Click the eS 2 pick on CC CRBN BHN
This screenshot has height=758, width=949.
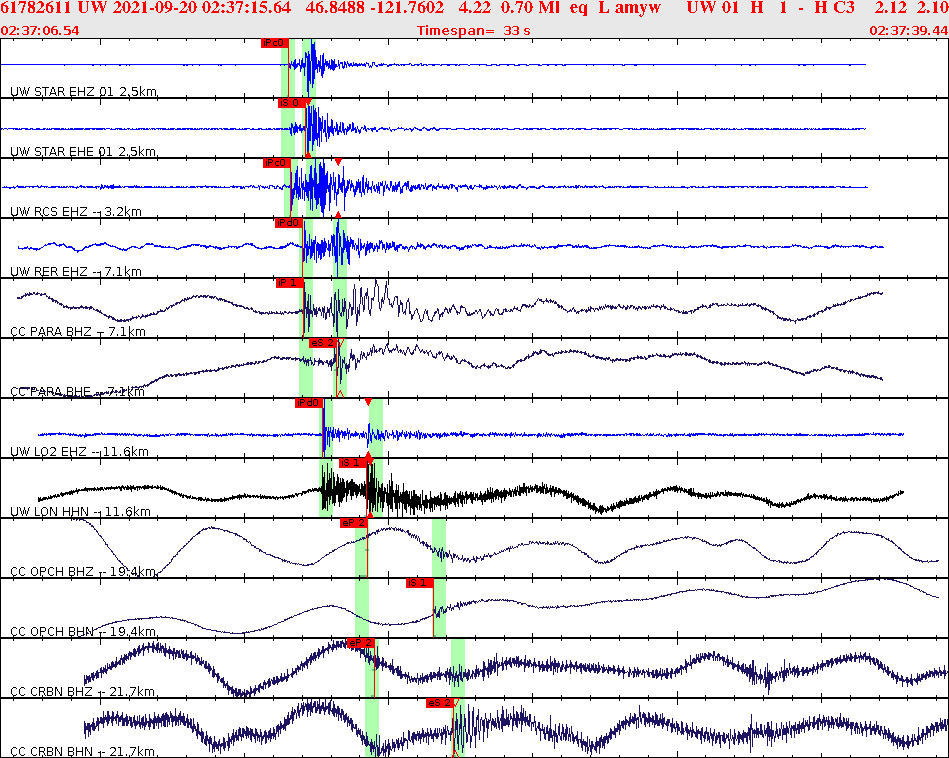click(x=441, y=704)
